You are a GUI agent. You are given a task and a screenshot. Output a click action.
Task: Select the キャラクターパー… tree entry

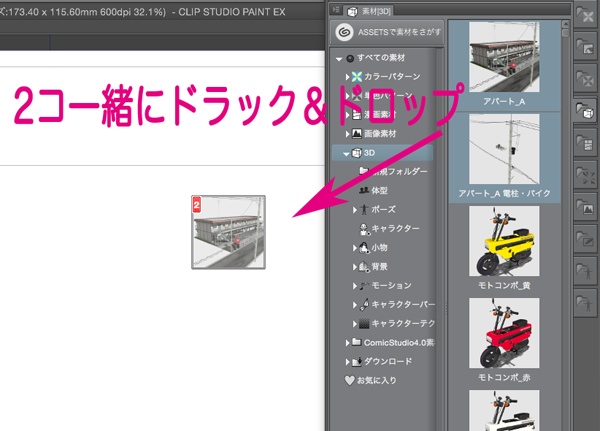coord(397,305)
